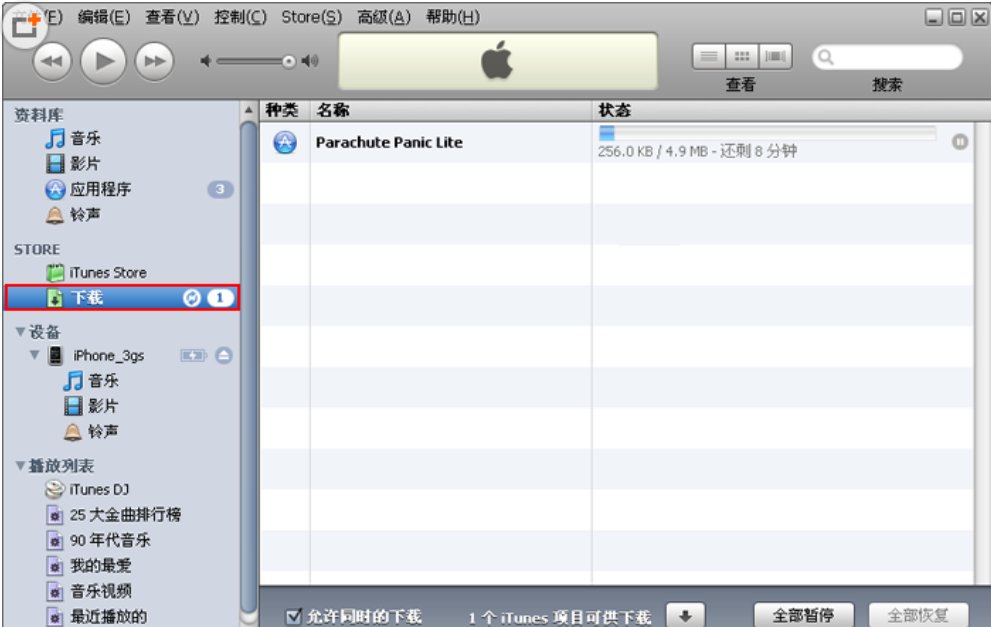Click the fast forward next button
Screen dimensions: 991x627
point(154,61)
